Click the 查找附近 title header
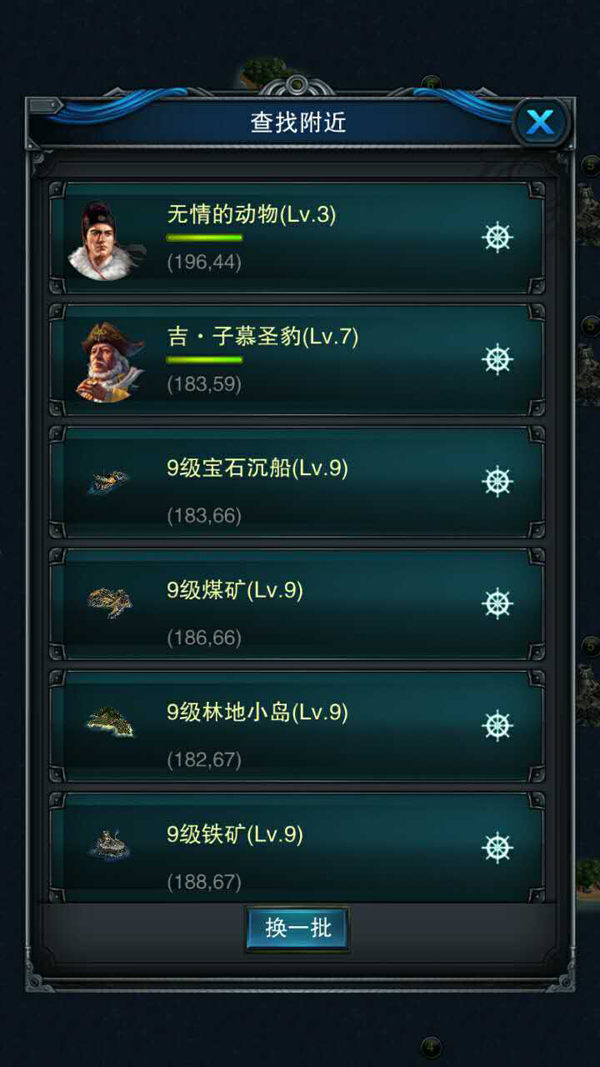The width and height of the screenshot is (600, 1067). [x=299, y=122]
